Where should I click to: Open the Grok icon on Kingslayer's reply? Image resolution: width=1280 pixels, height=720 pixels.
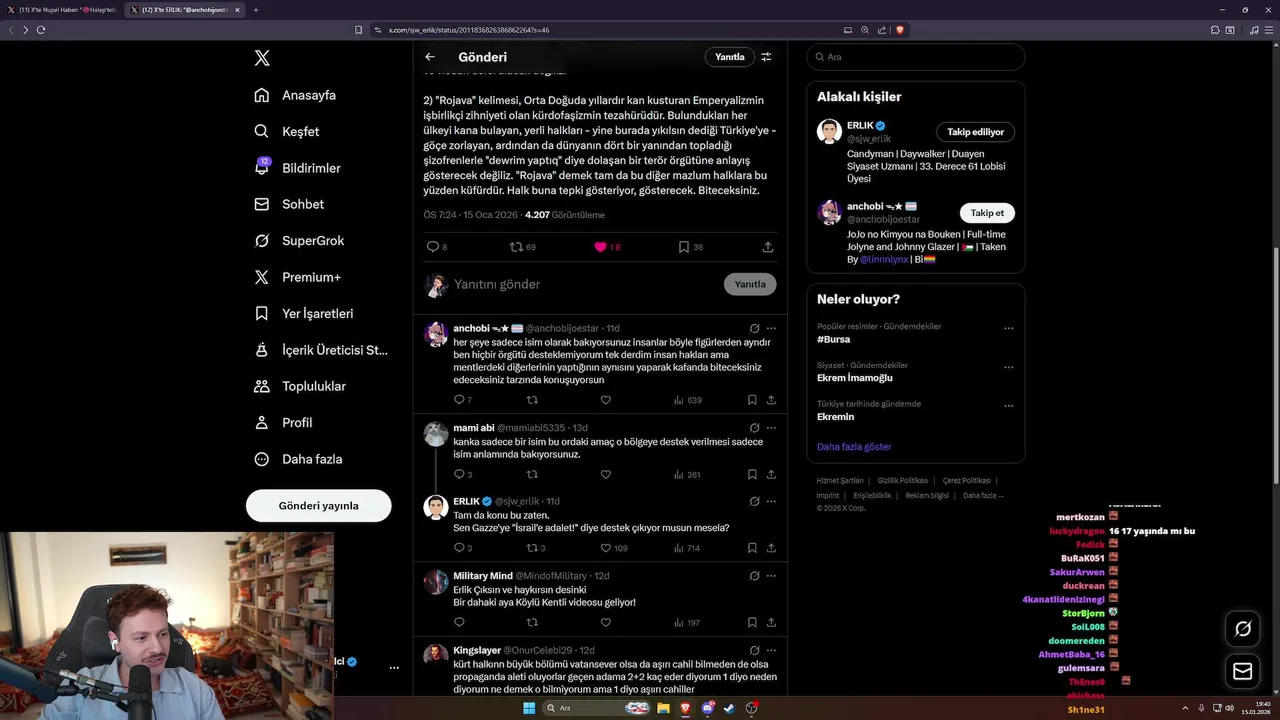coord(754,651)
